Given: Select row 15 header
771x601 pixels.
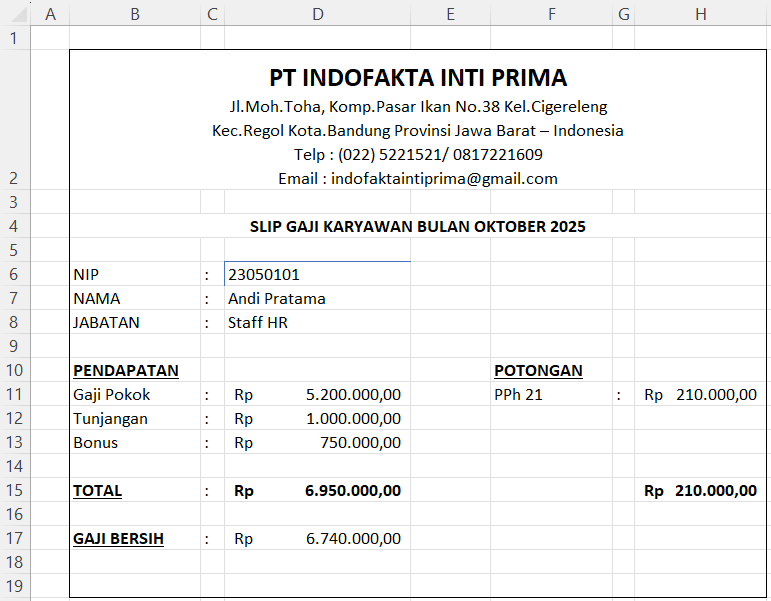Looking at the screenshot, I should point(15,490).
